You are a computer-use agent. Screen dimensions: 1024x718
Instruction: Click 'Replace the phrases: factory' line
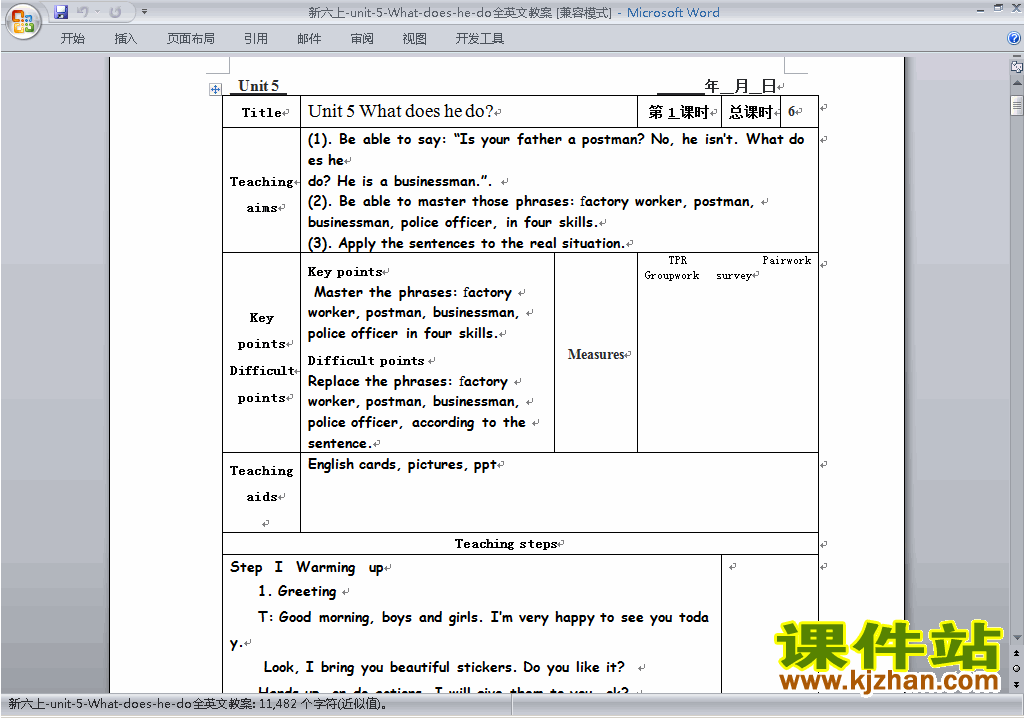pyautogui.click(x=408, y=381)
